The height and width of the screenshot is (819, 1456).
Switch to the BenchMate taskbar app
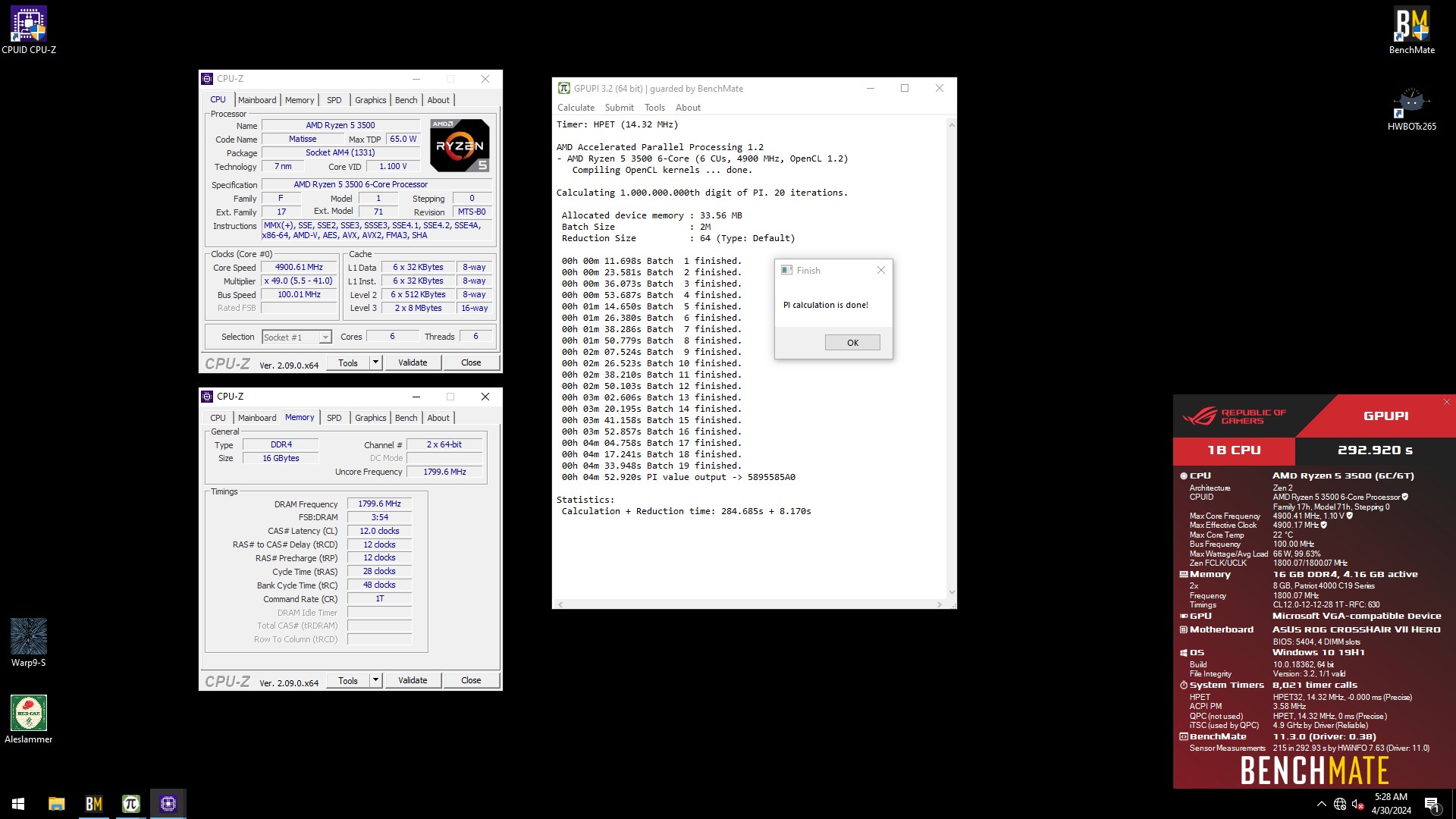coord(93,804)
